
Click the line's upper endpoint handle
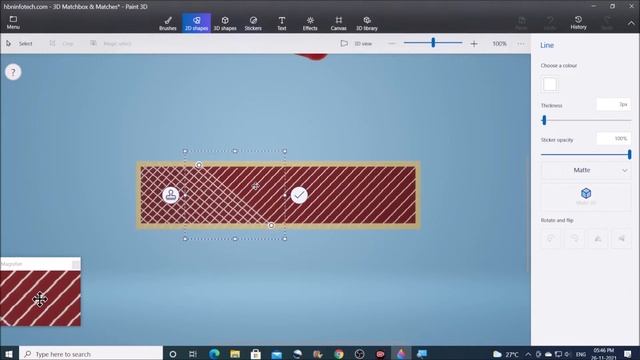click(x=199, y=165)
